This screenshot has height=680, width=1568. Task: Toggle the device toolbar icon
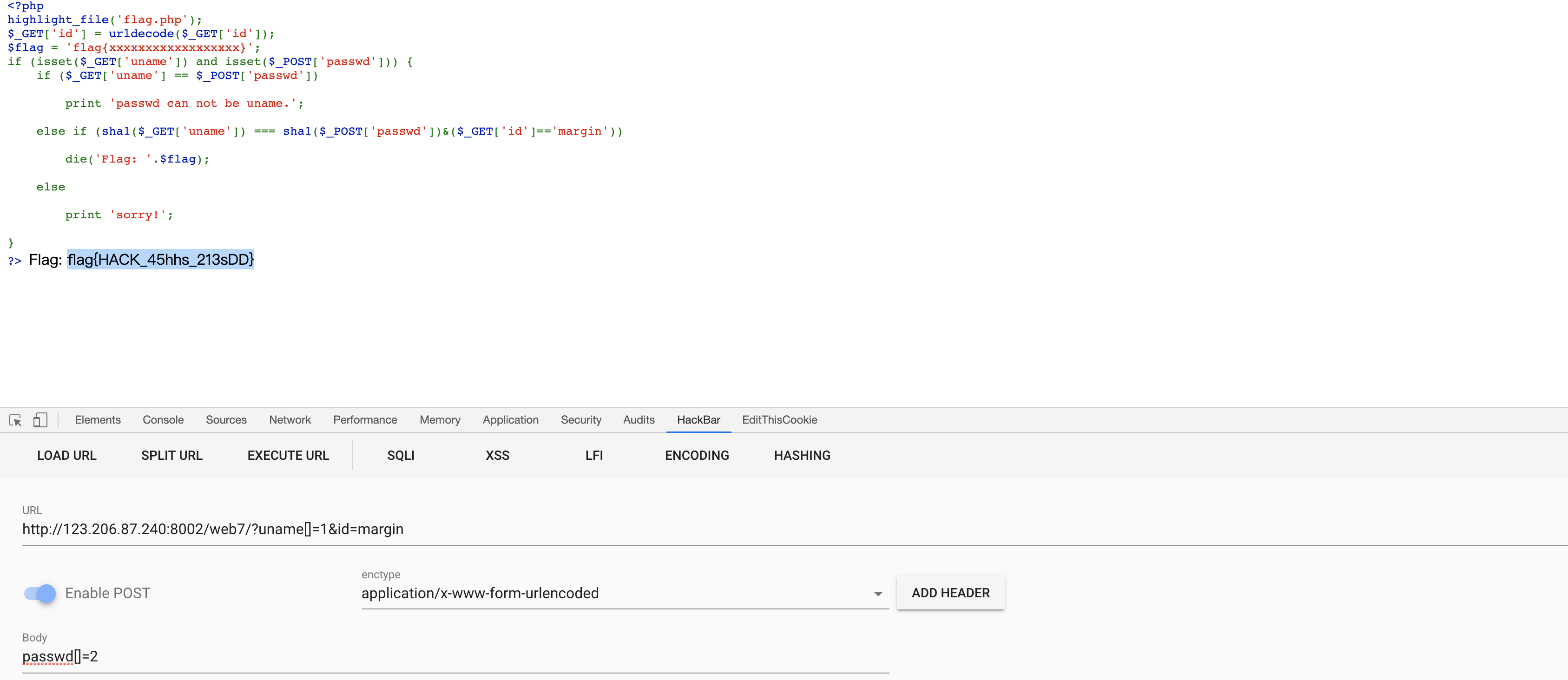pos(40,420)
